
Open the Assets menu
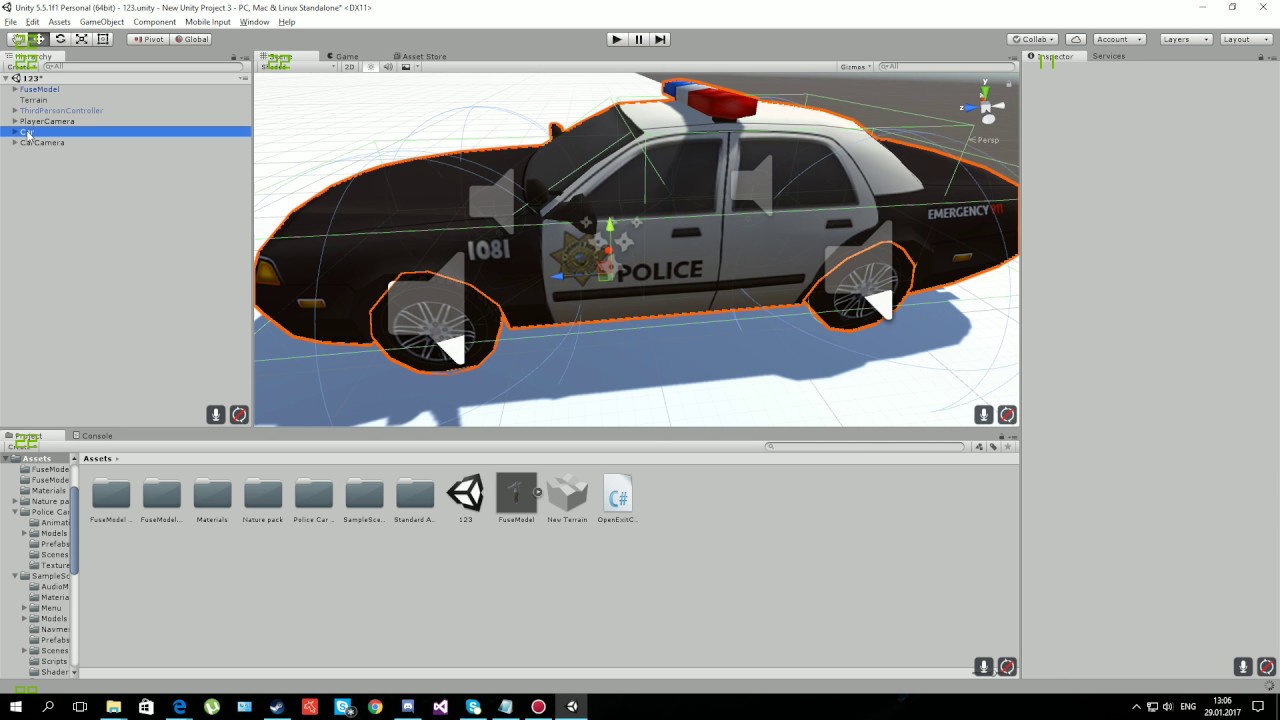(59, 22)
